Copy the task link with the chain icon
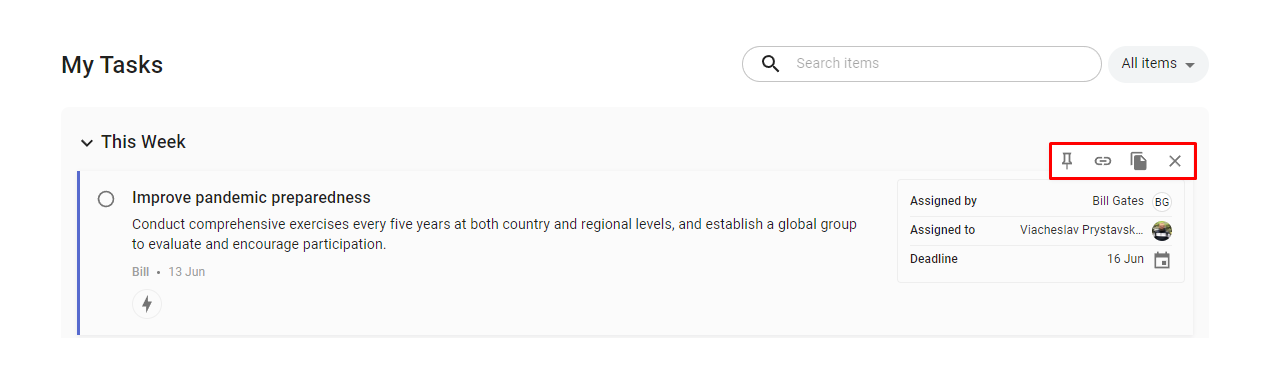1264x372 pixels. coord(1103,161)
